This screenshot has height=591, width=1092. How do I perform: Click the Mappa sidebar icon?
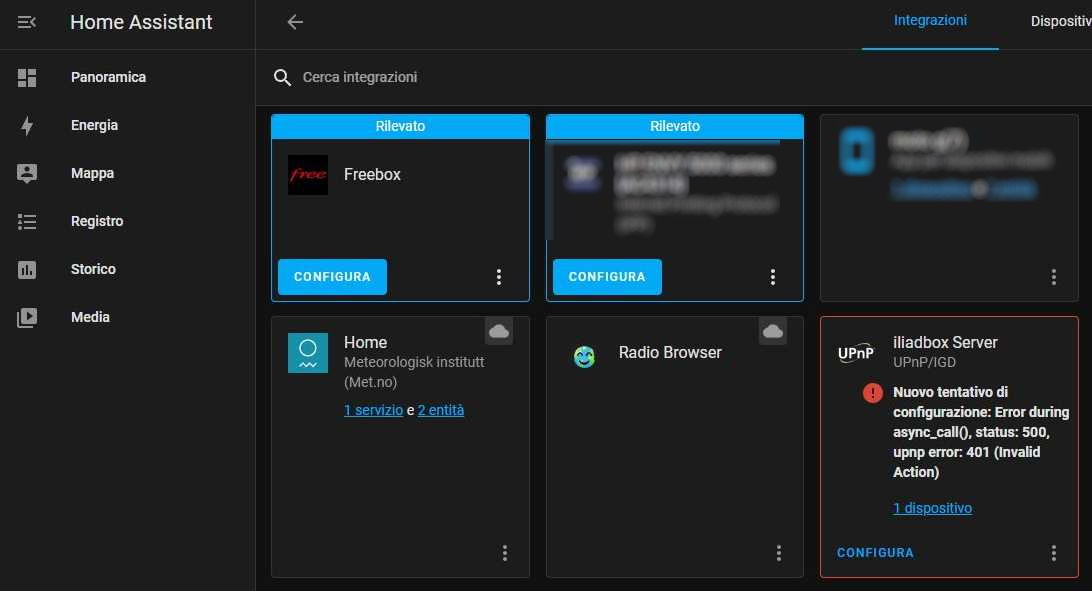point(27,173)
